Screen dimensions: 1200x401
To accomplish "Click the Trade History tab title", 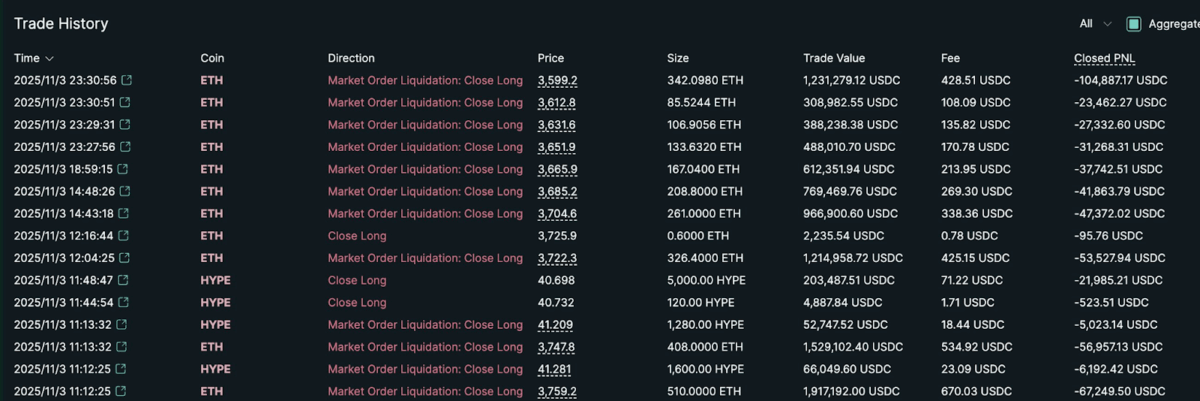I will click(61, 24).
